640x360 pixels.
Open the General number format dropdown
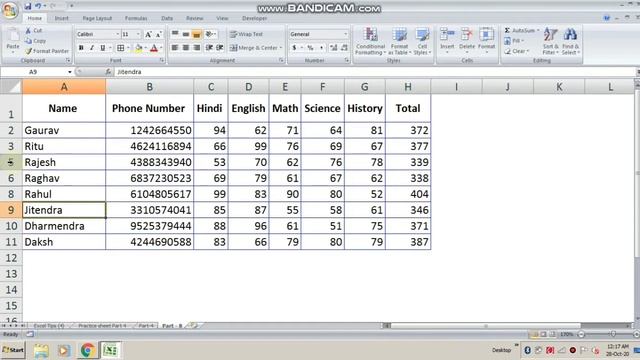[x=346, y=34]
